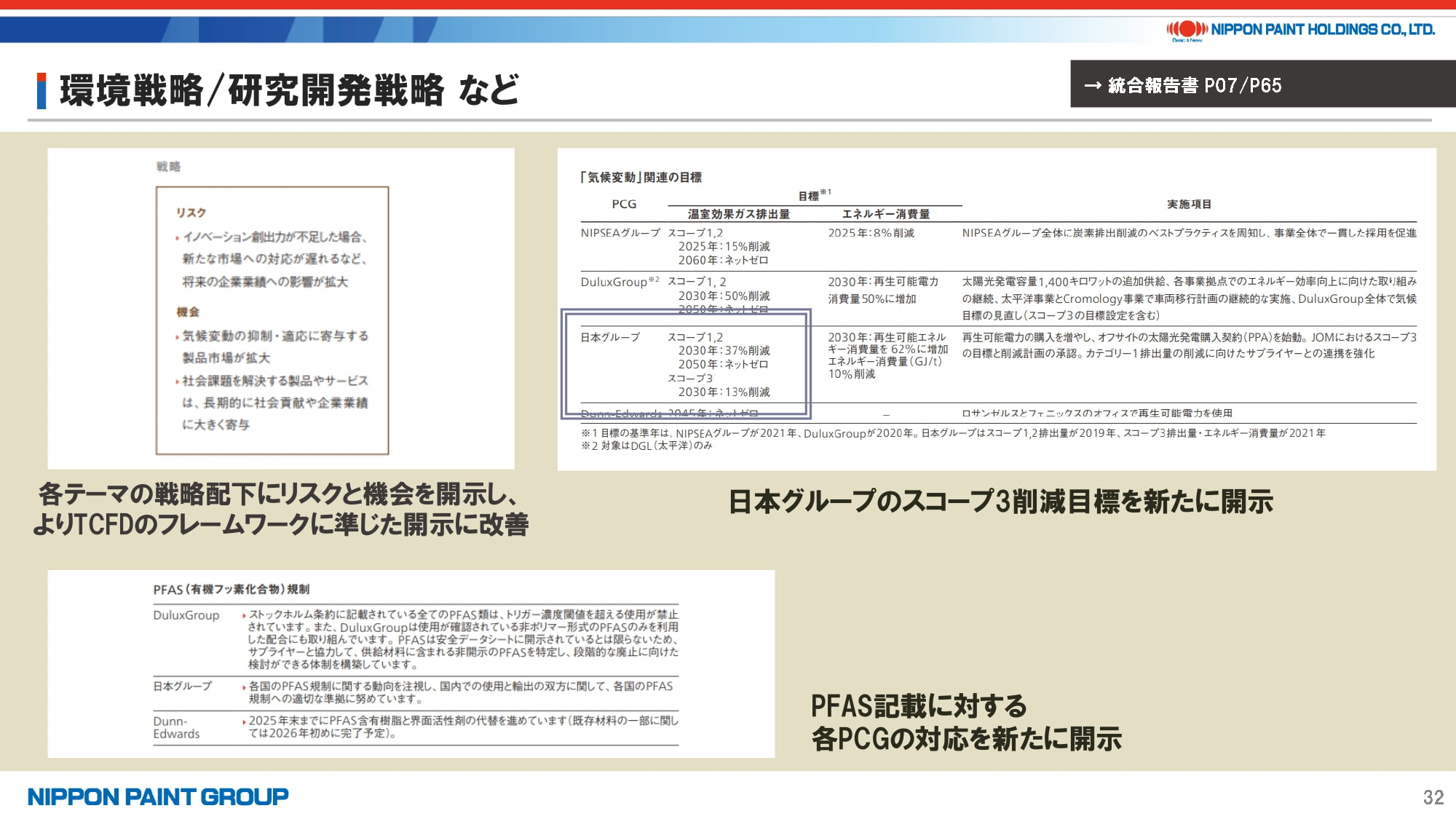Click '日本グループ' in the PFAS table

pyautogui.click(x=182, y=686)
